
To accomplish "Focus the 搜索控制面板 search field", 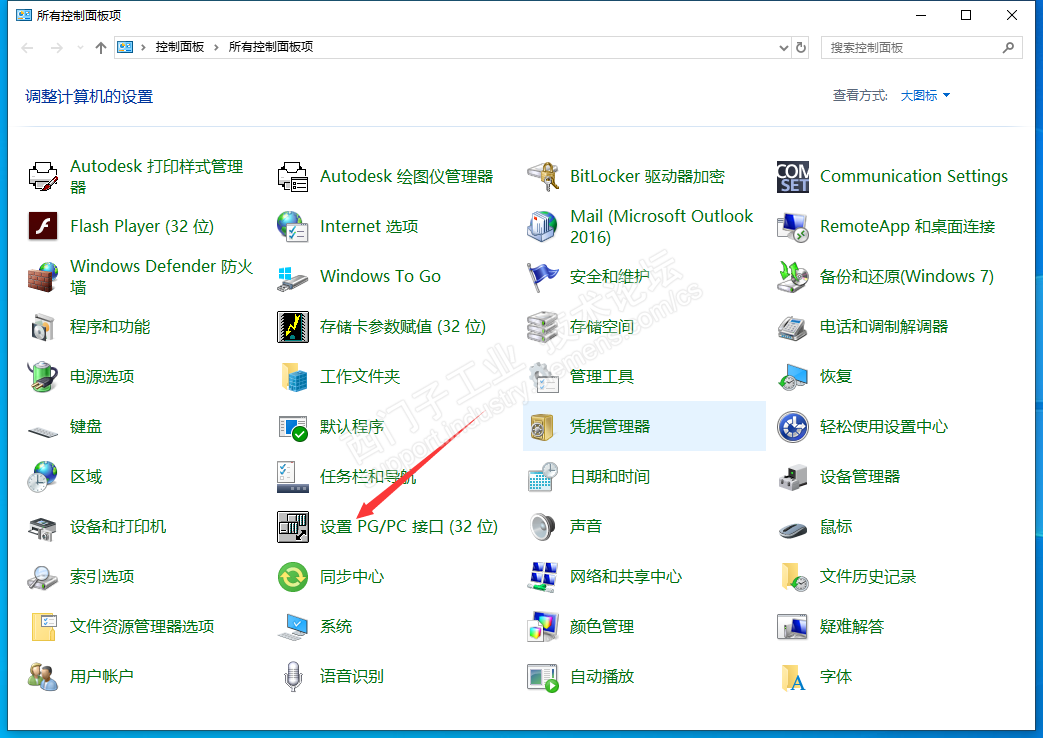I will pos(922,47).
